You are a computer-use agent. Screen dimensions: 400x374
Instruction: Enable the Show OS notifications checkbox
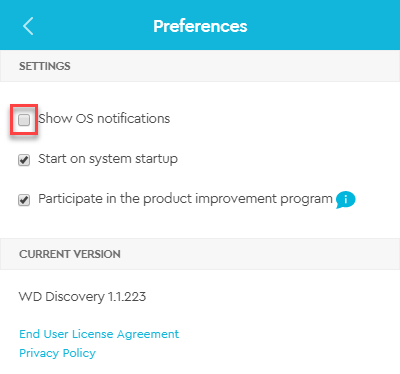[24, 120]
